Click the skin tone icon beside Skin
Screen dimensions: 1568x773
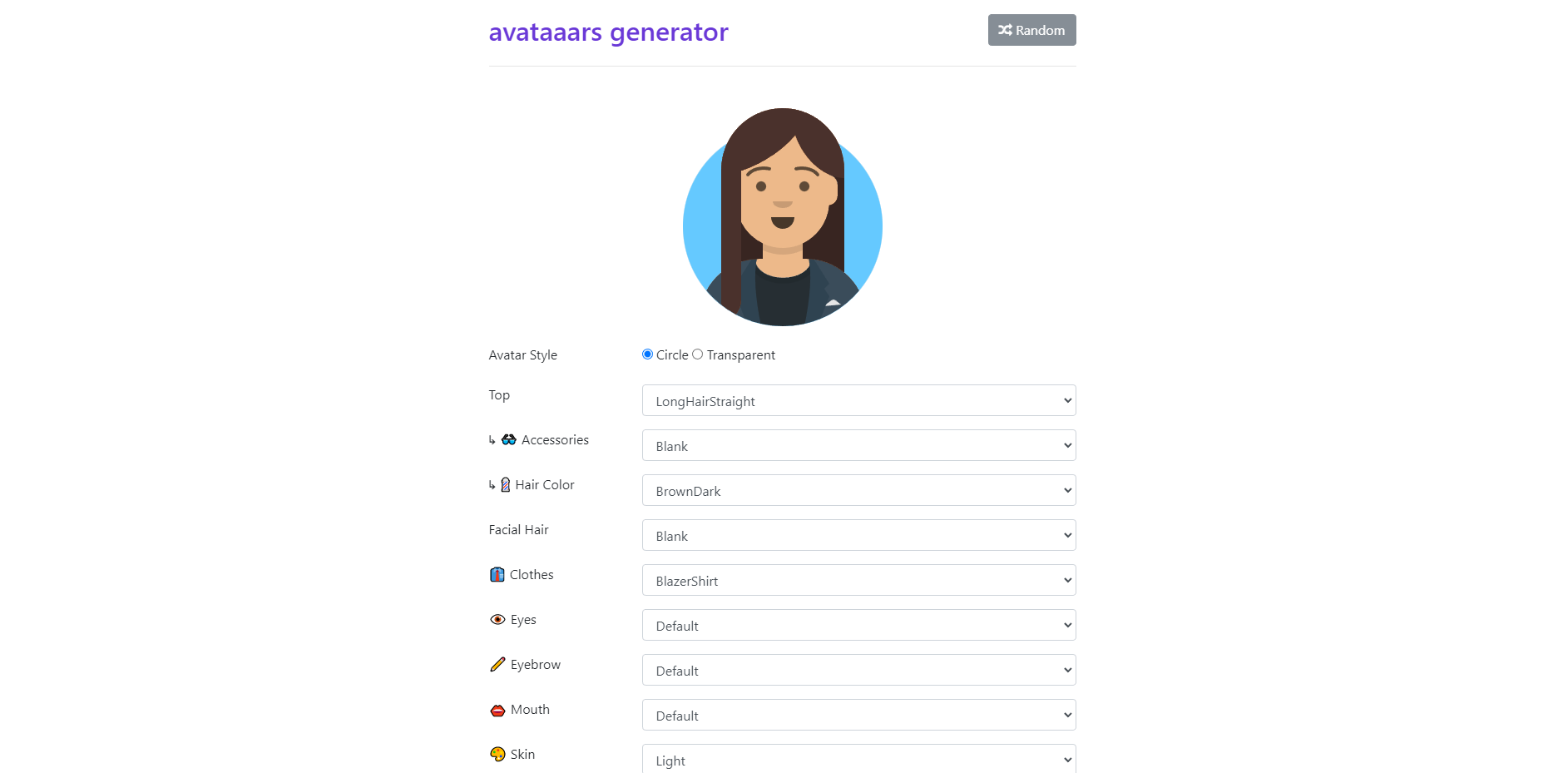pos(497,754)
